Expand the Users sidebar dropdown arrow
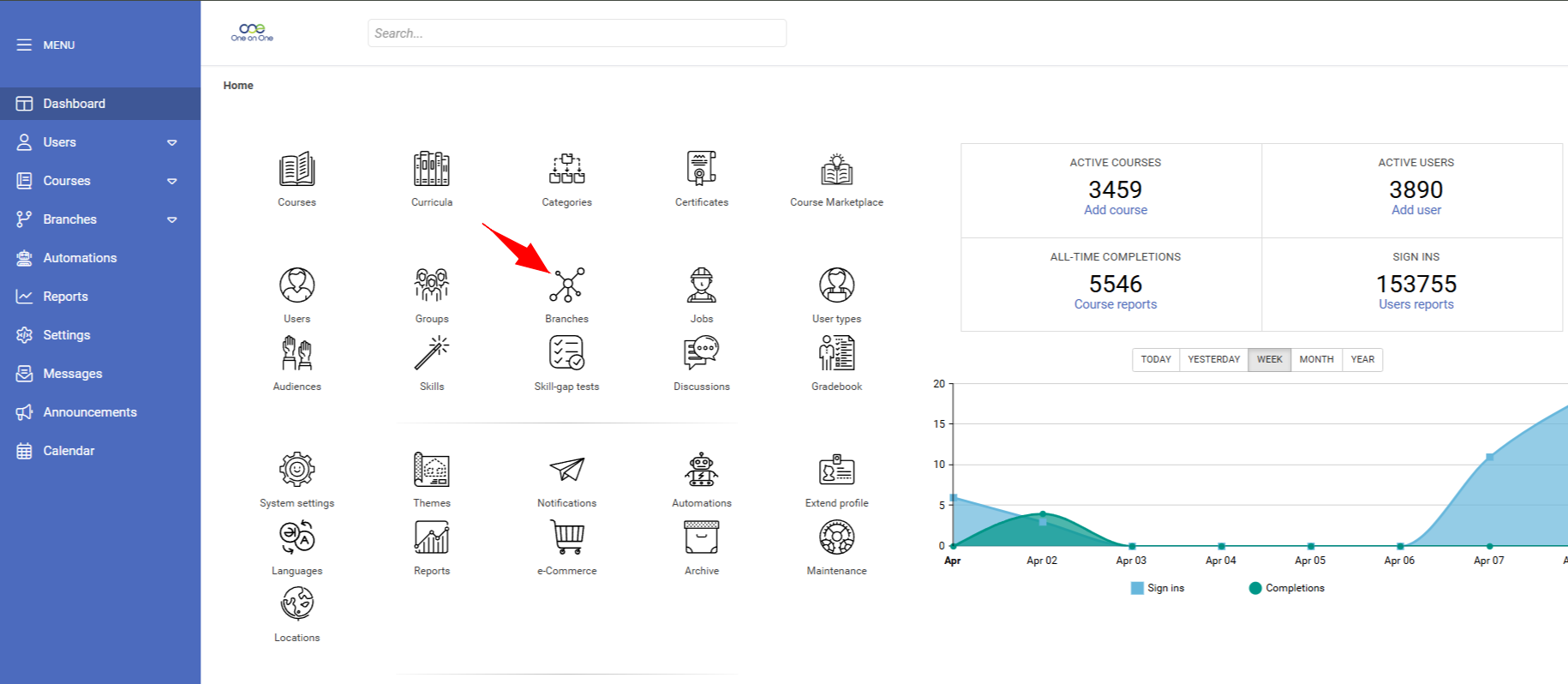 171,142
